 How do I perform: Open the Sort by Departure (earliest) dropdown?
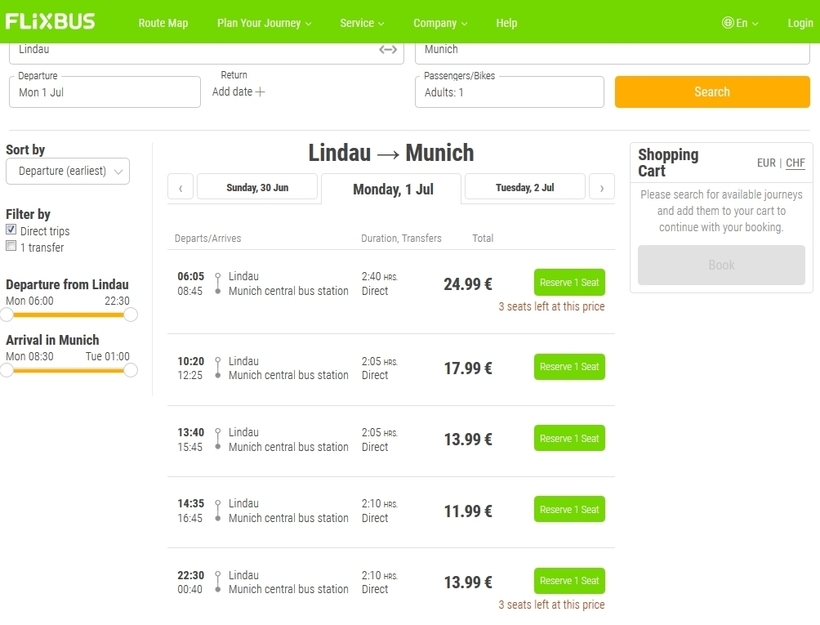[67, 171]
